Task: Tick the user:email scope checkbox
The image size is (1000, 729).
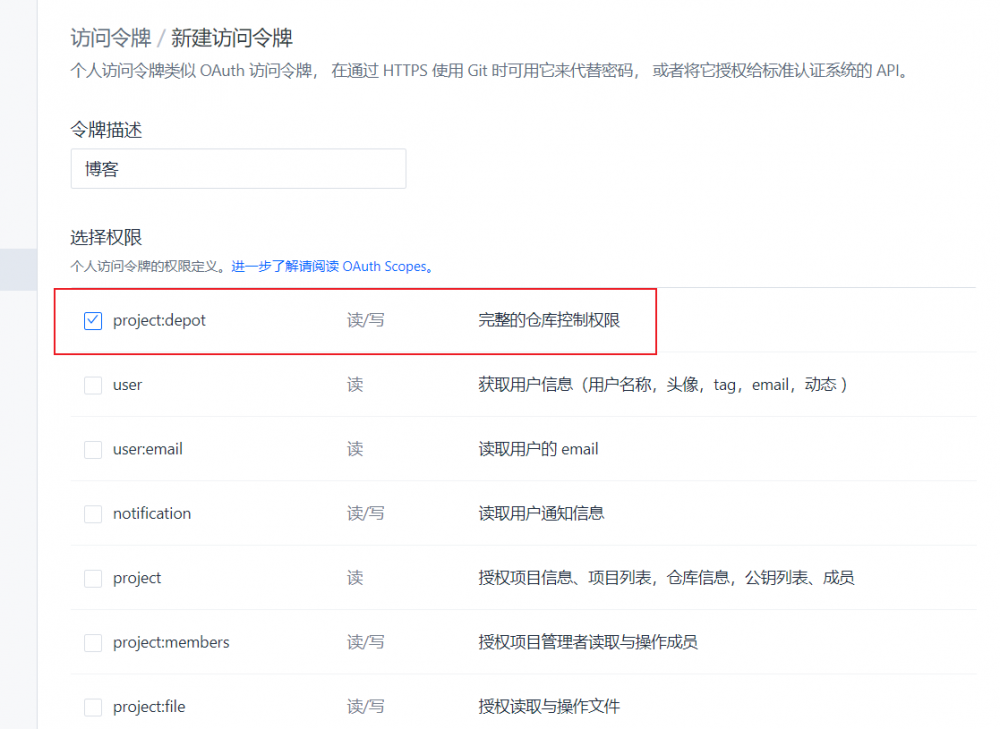Action: point(93,450)
